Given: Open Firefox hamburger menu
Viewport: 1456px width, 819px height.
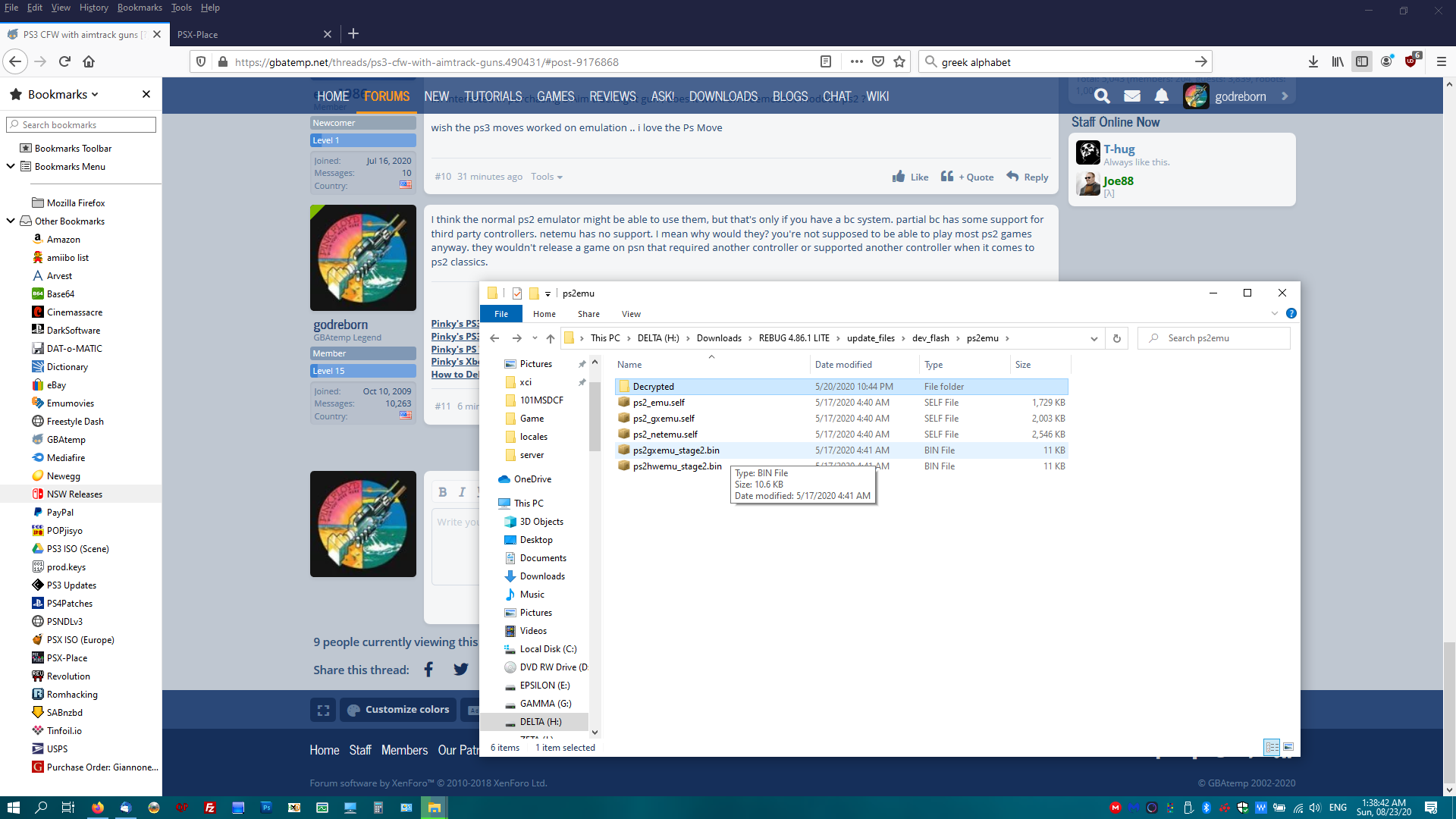Looking at the screenshot, I should tap(1442, 62).
